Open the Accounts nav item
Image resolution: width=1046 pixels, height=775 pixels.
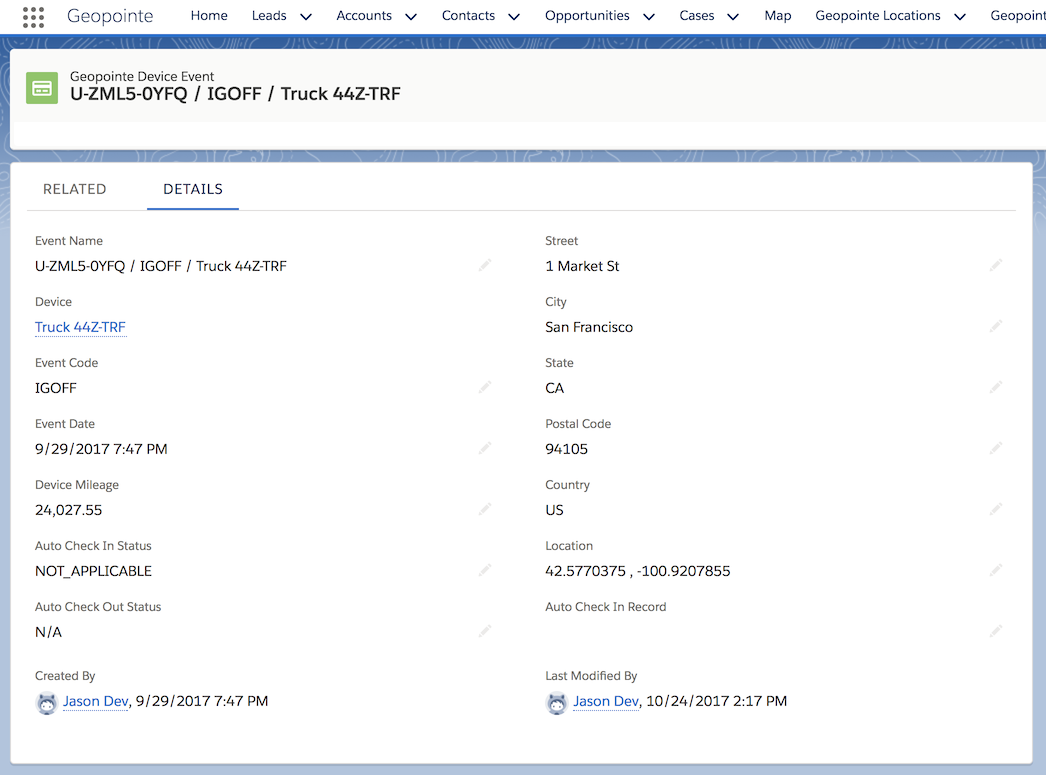[x=364, y=15]
